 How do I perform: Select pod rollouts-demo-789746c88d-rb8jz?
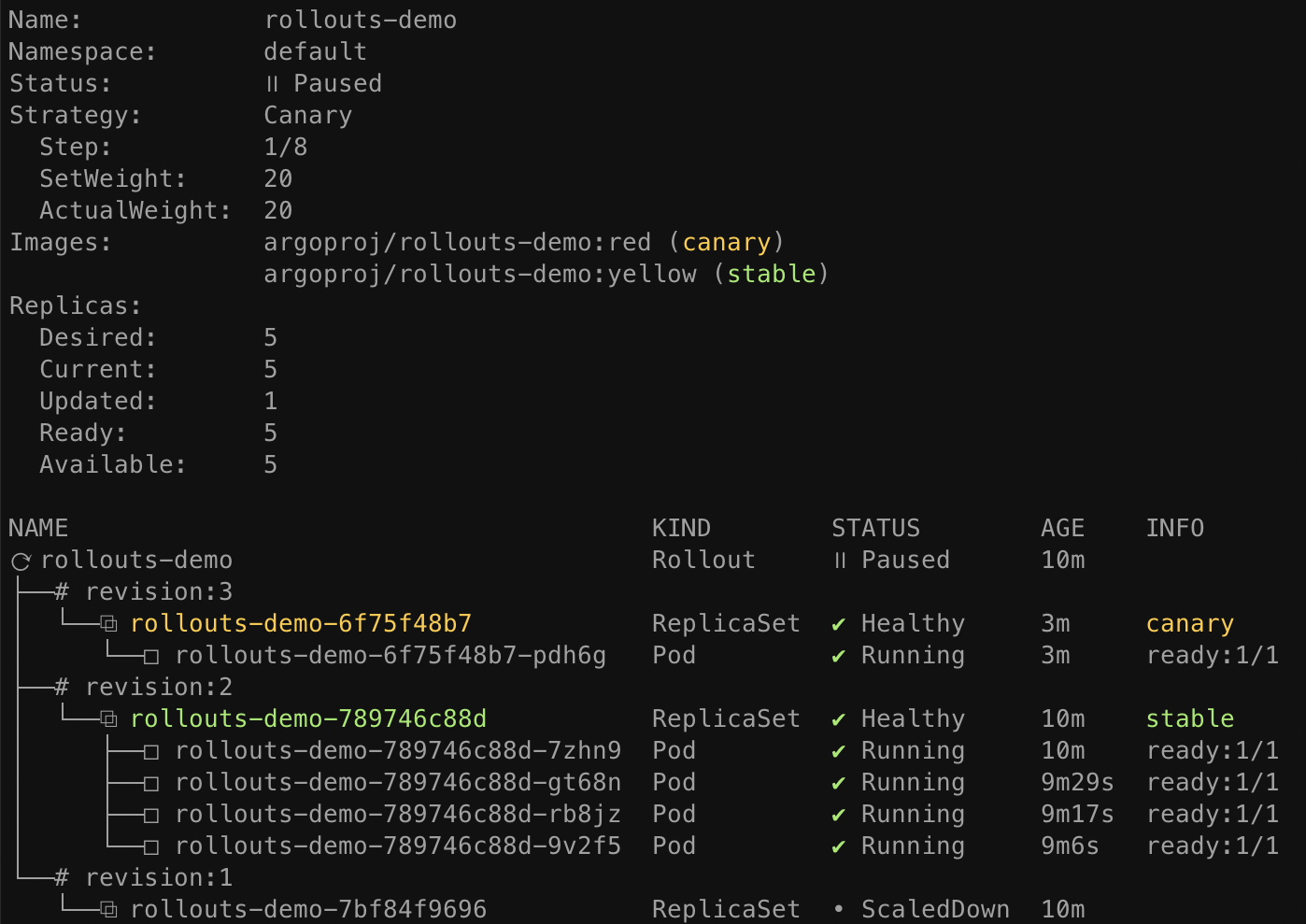click(398, 815)
